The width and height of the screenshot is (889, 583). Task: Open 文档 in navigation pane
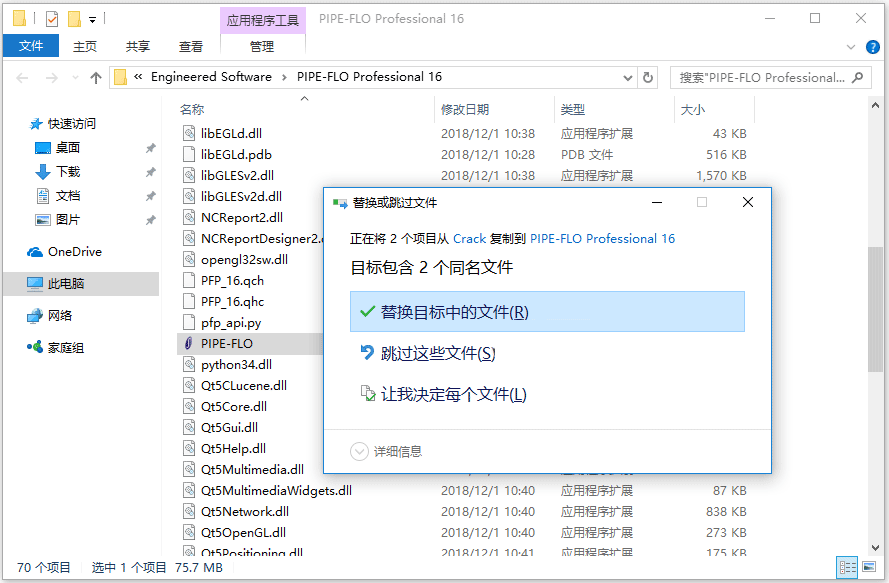[x=67, y=196]
